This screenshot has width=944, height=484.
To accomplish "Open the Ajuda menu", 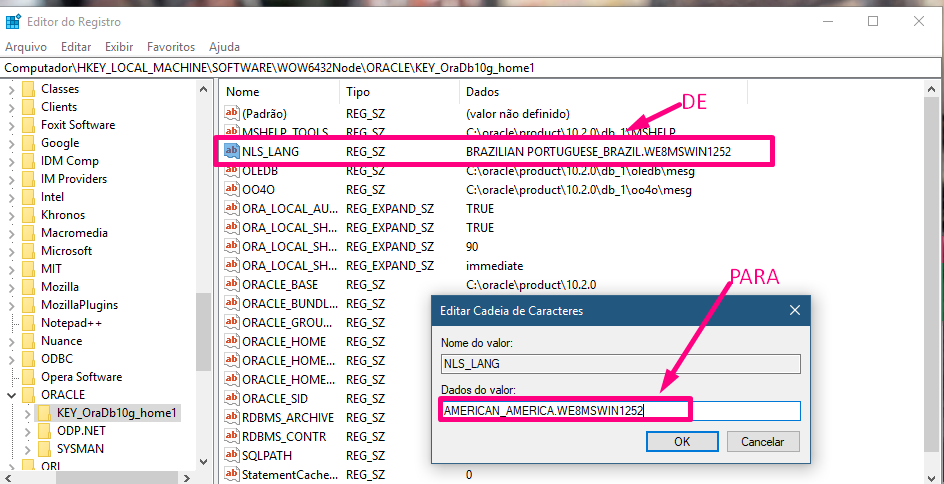I will (x=224, y=46).
